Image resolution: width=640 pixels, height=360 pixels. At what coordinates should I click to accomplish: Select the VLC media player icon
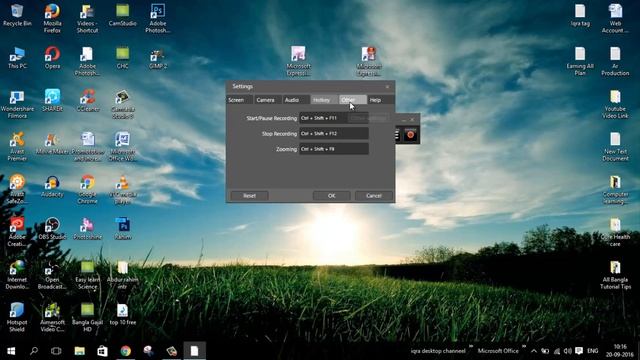click(x=122, y=189)
